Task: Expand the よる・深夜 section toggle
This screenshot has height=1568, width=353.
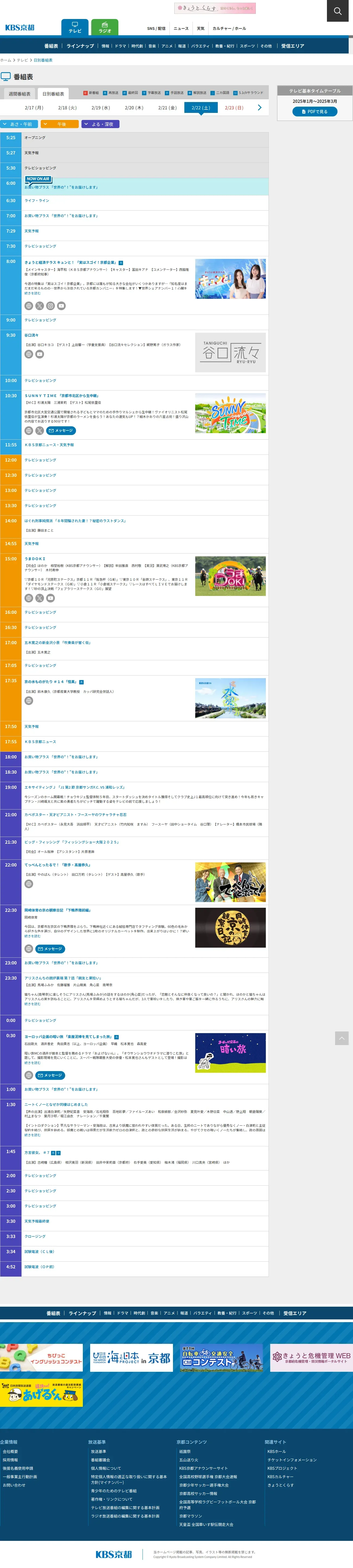Action: tap(100, 124)
